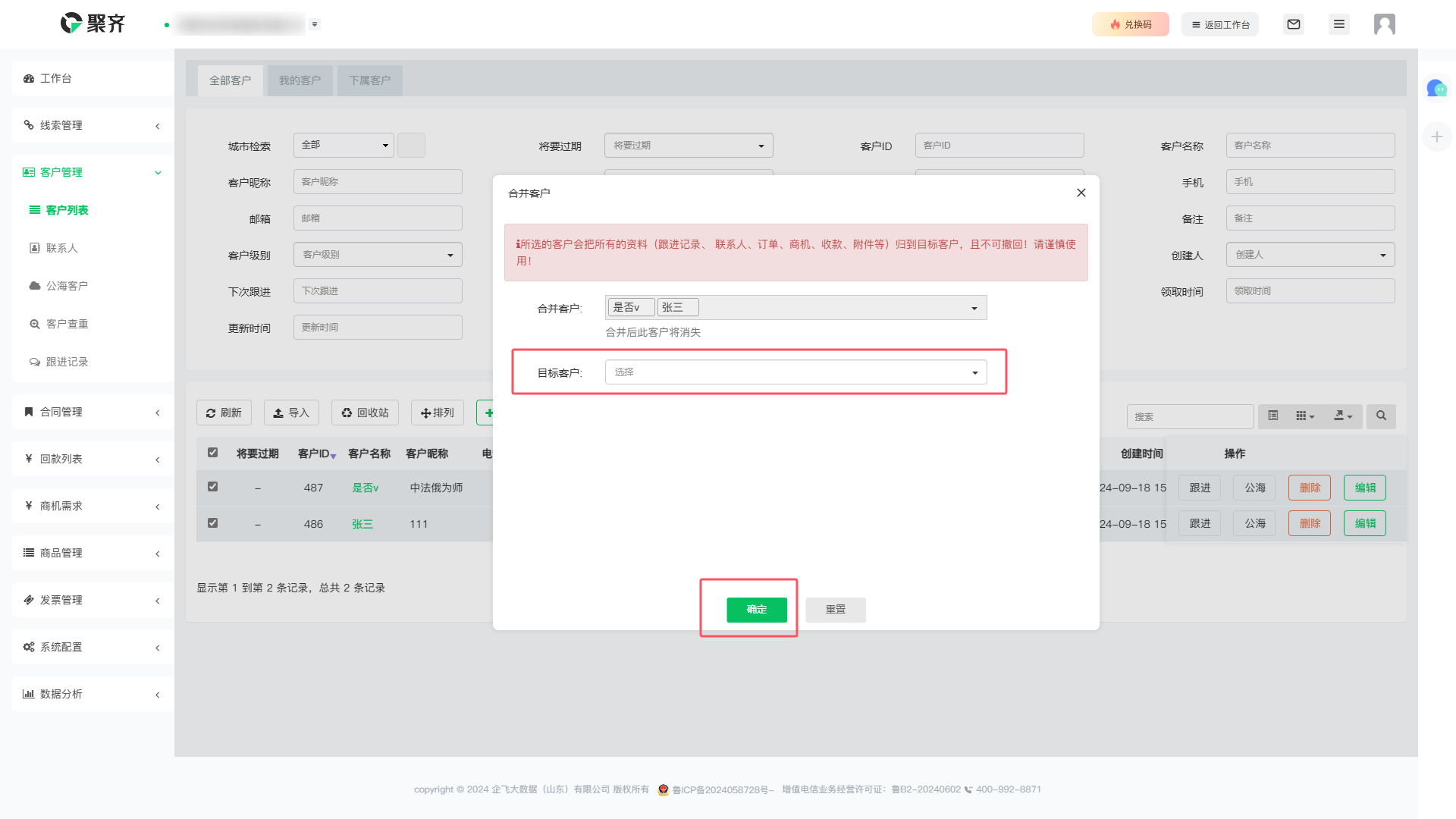
Task: Expand 合同管理 sidebar menu
Action: click(x=93, y=412)
